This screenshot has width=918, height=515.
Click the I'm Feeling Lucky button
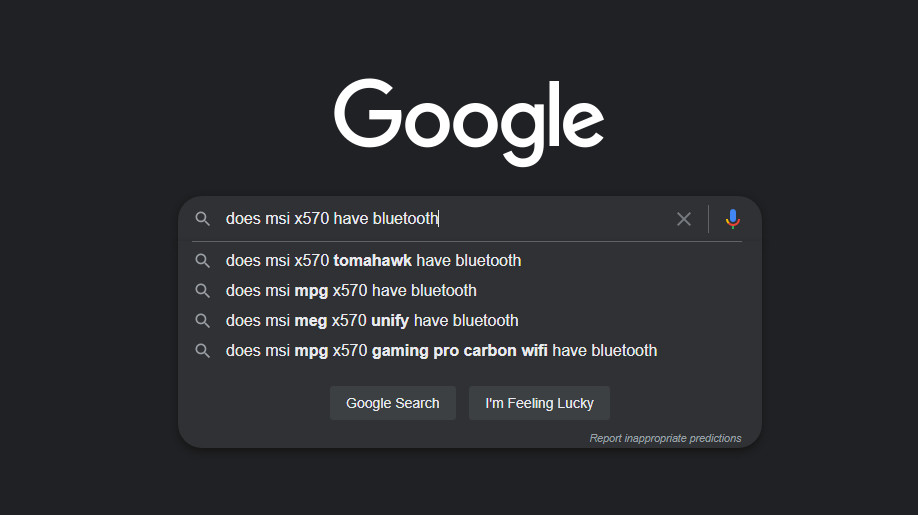click(539, 403)
